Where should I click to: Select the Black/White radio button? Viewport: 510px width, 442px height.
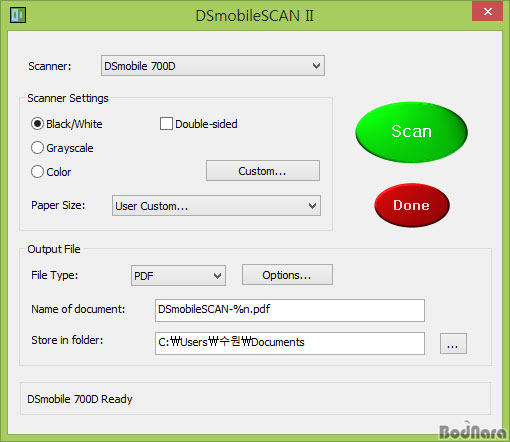click(37, 124)
